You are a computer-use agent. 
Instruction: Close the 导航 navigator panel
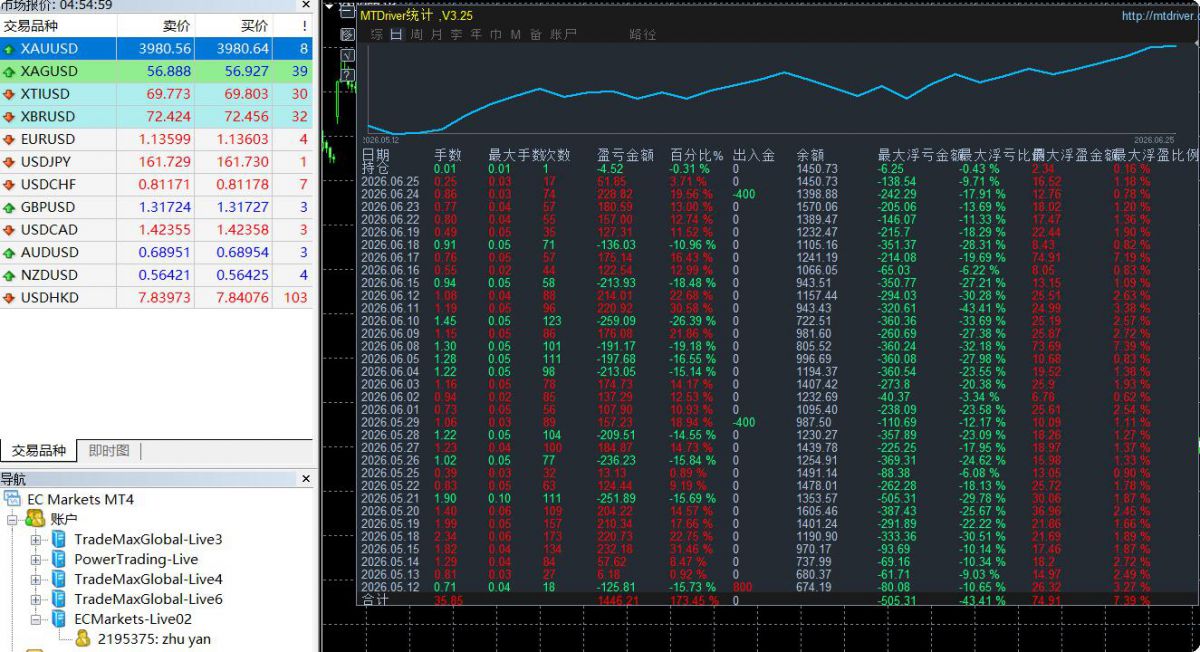[306, 479]
